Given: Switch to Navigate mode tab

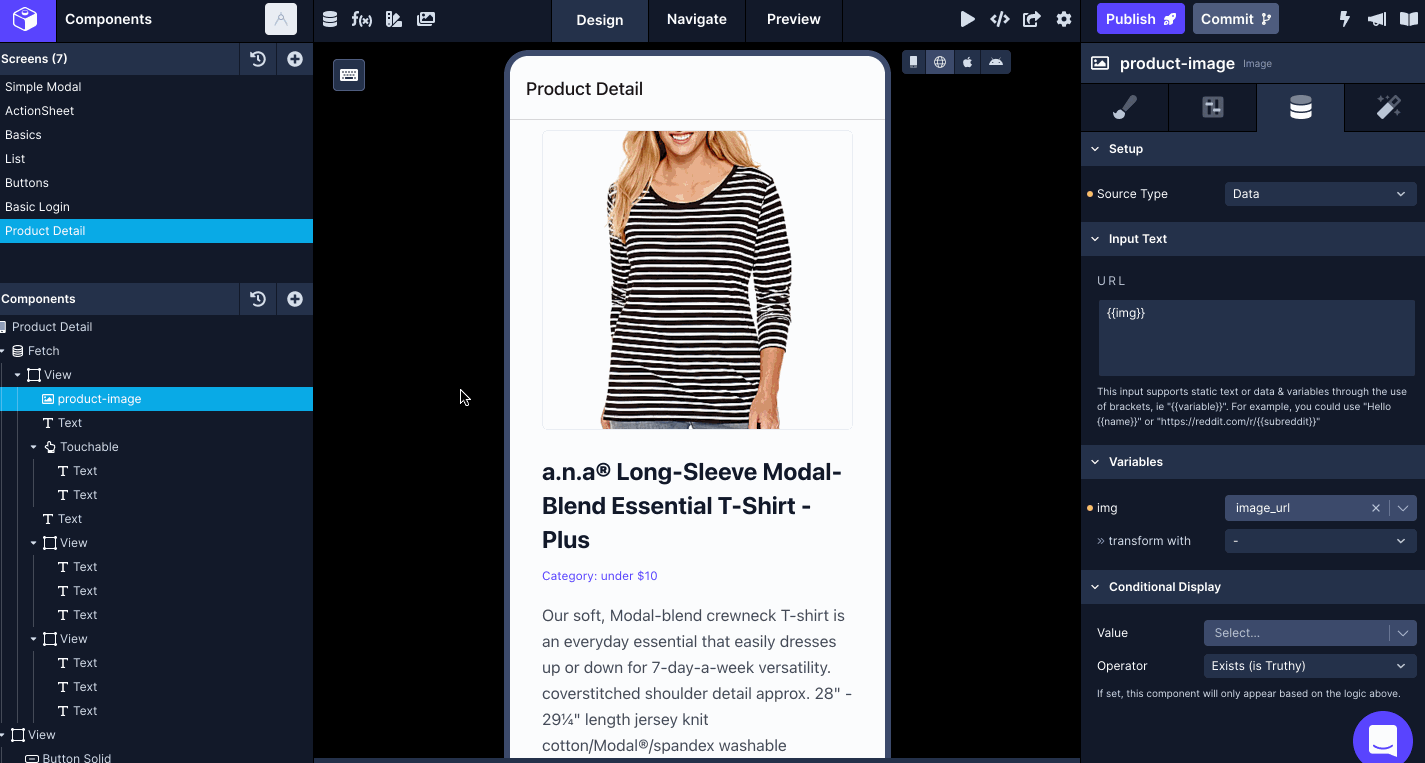Looking at the screenshot, I should 697,20.
